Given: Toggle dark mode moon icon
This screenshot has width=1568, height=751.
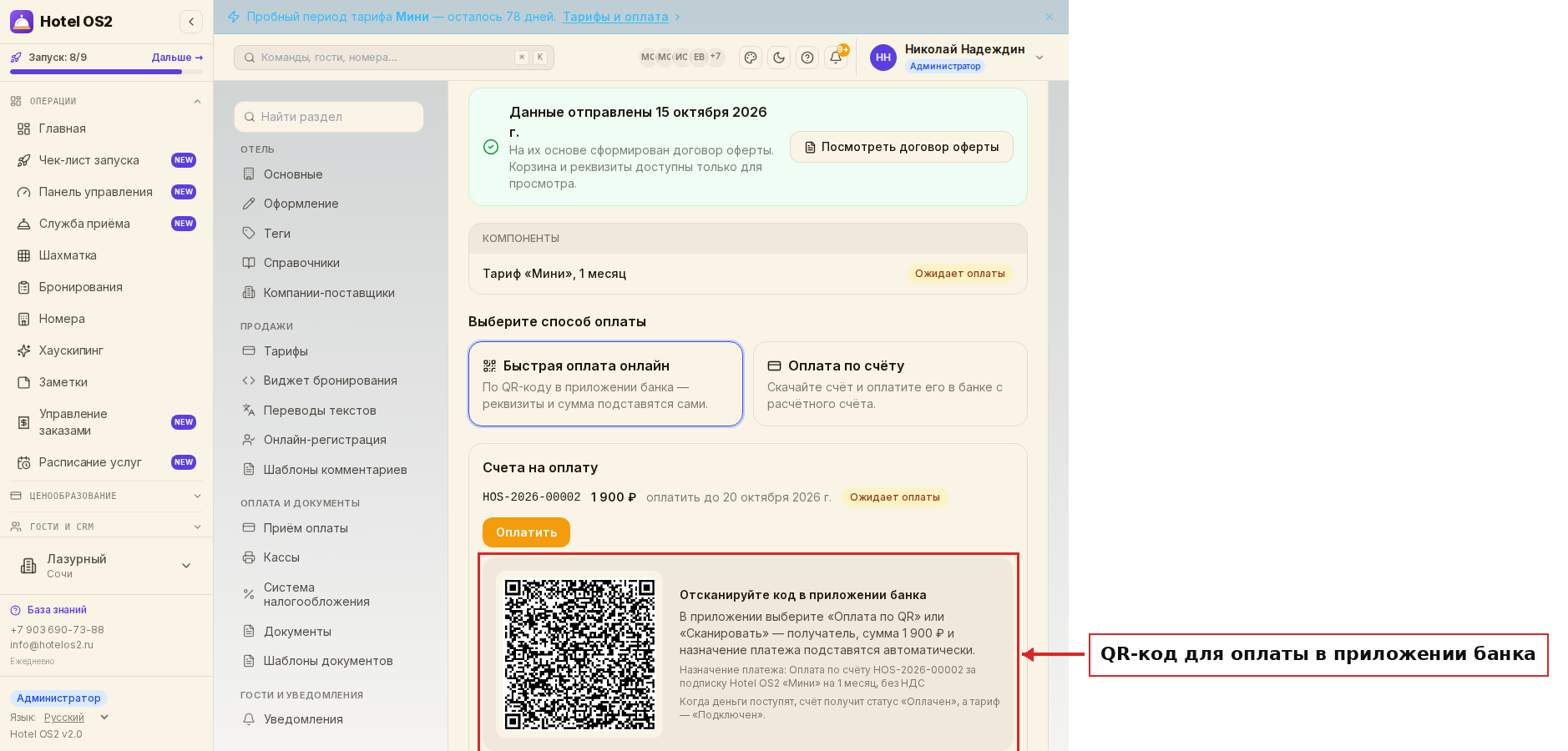Looking at the screenshot, I should 779,58.
